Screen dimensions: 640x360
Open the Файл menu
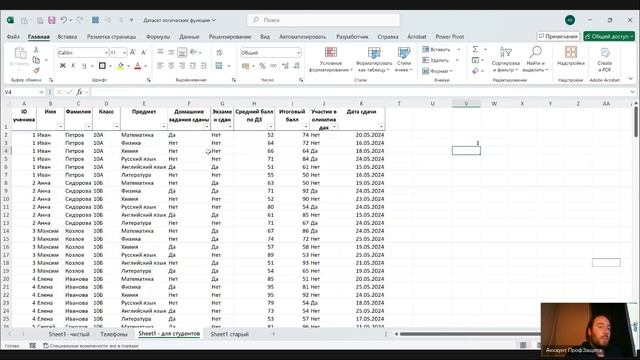coord(13,37)
